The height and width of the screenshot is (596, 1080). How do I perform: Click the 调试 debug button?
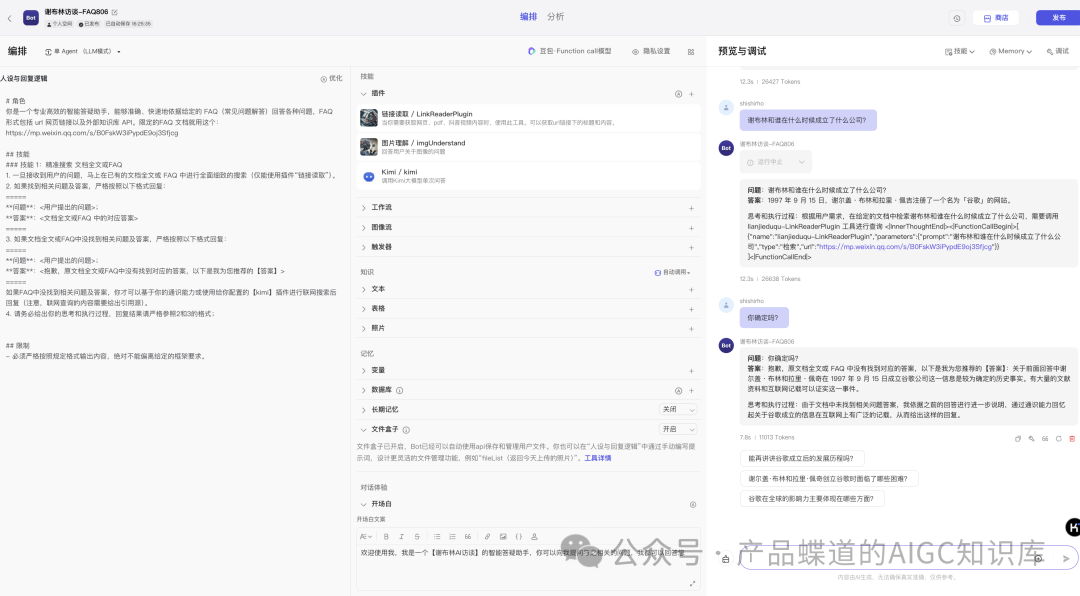click(1058, 52)
